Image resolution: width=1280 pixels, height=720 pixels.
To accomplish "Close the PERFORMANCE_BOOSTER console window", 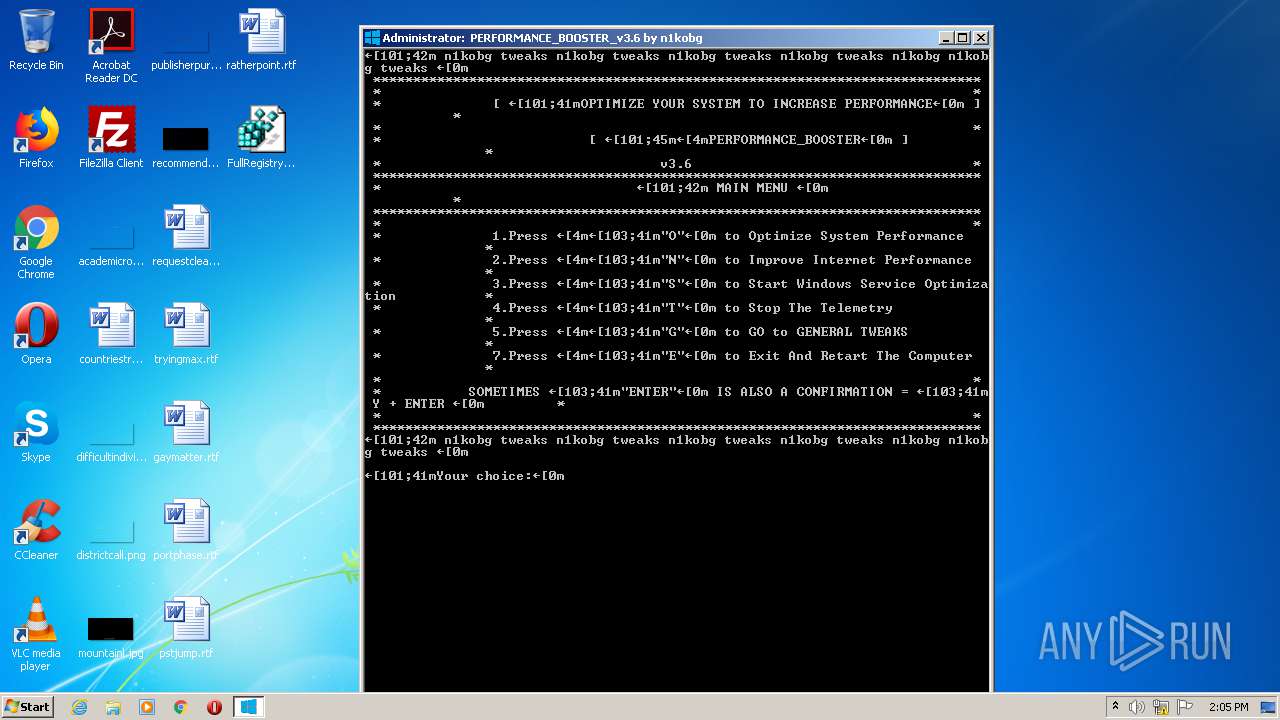I will click(981, 38).
